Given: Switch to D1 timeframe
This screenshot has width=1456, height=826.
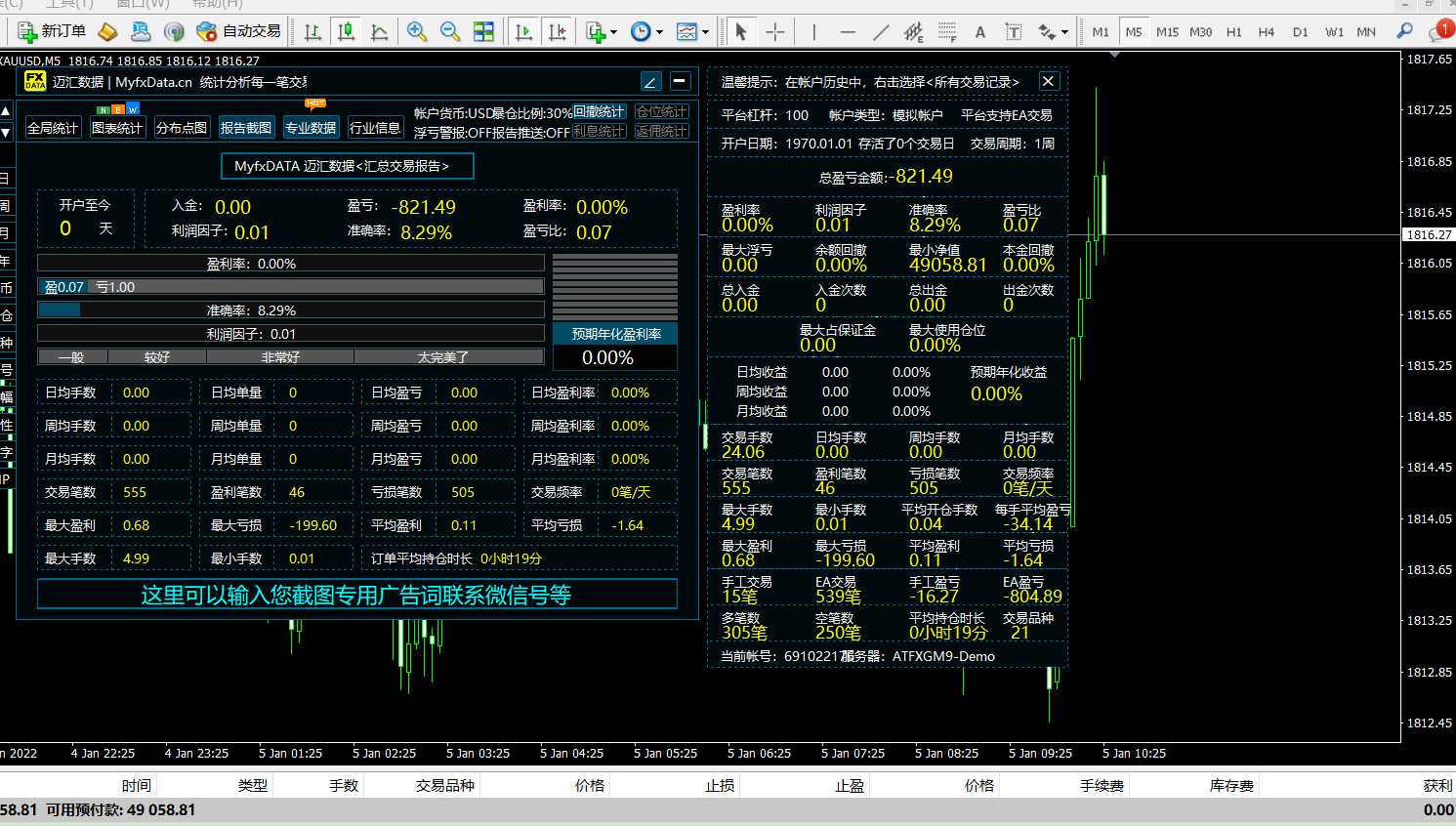Looking at the screenshot, I should [1300, 32].
